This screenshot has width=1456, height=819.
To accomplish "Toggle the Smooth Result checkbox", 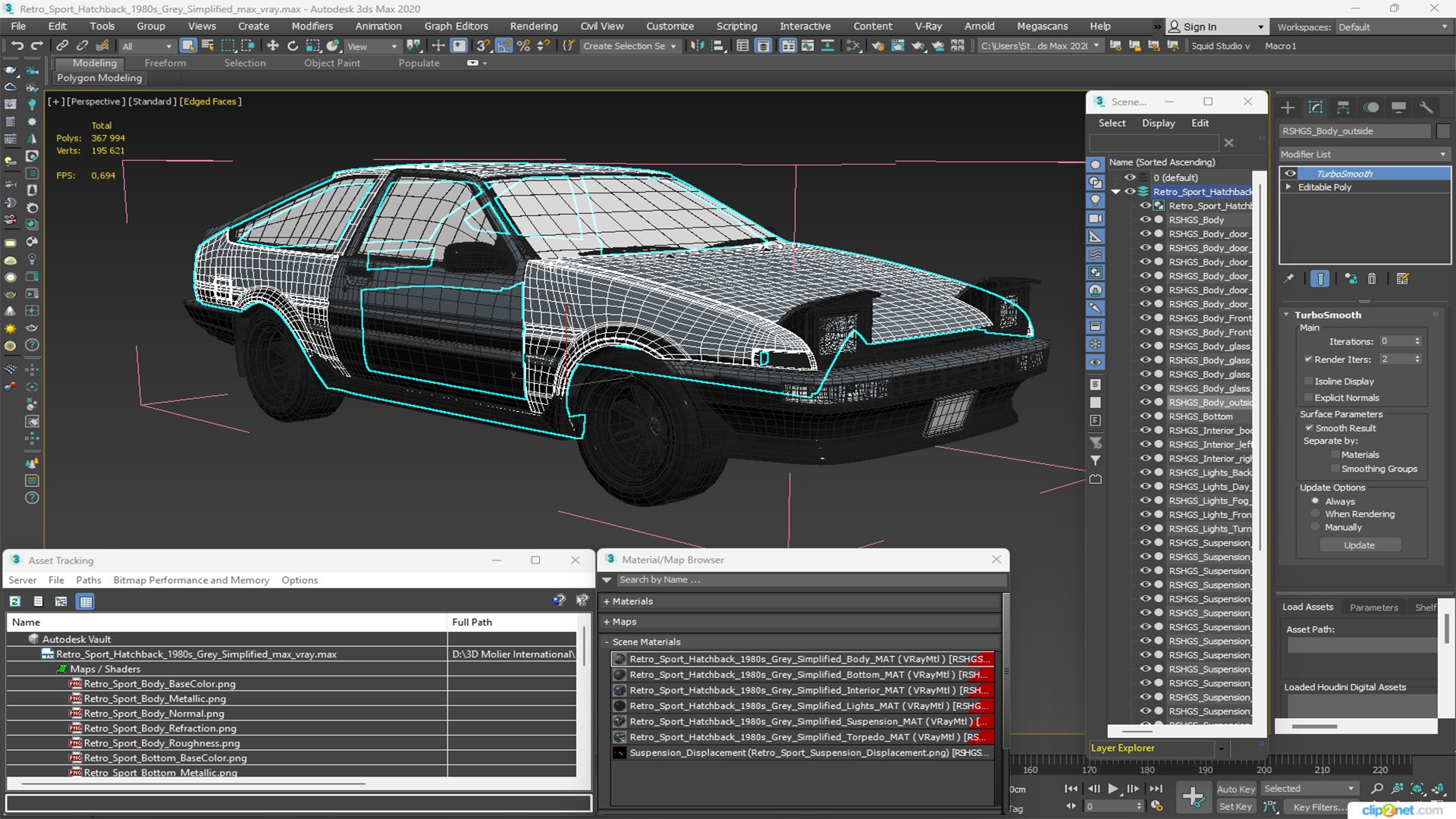I will (1309, 428).
